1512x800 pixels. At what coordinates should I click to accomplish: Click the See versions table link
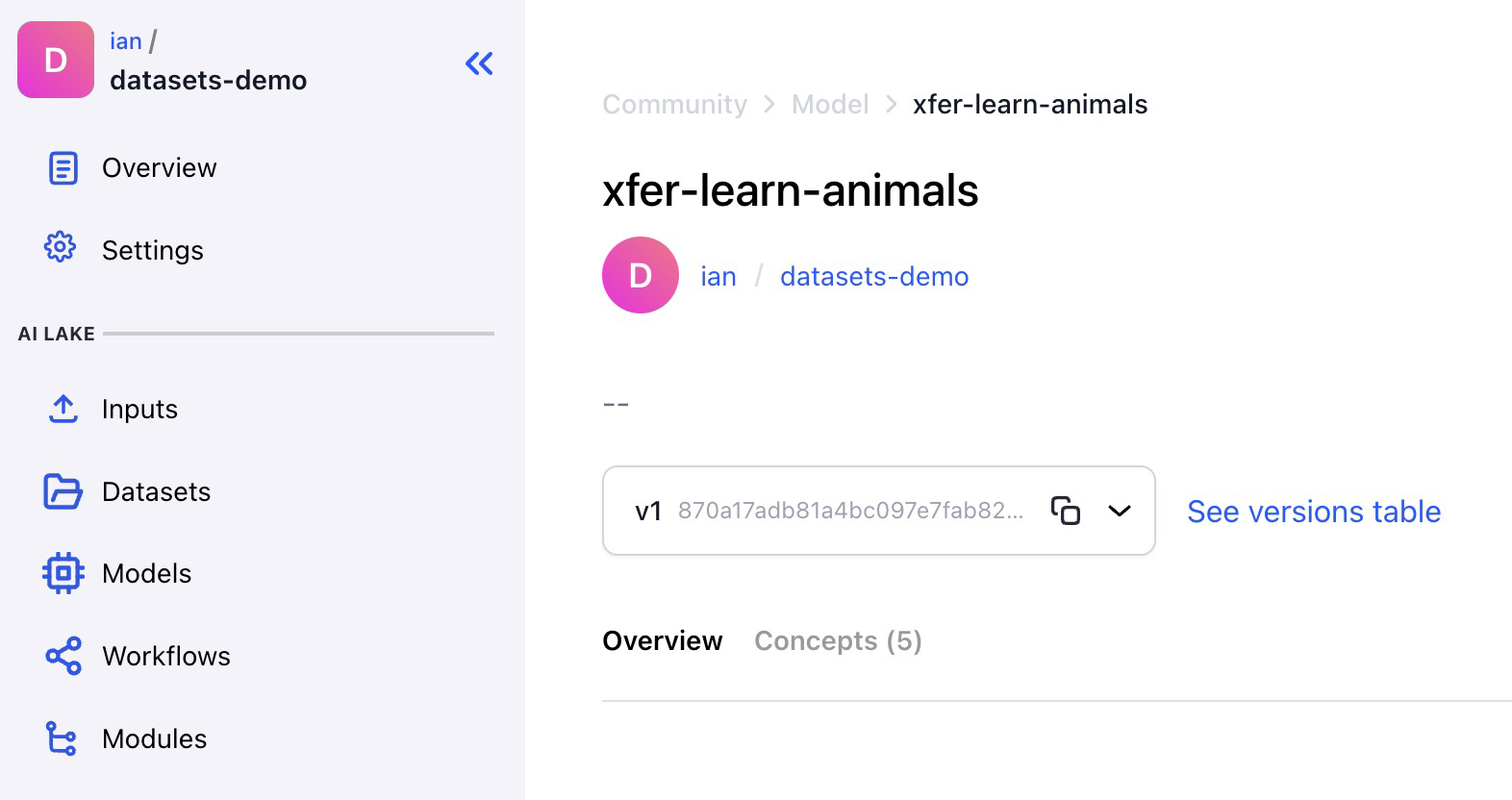1313,512
